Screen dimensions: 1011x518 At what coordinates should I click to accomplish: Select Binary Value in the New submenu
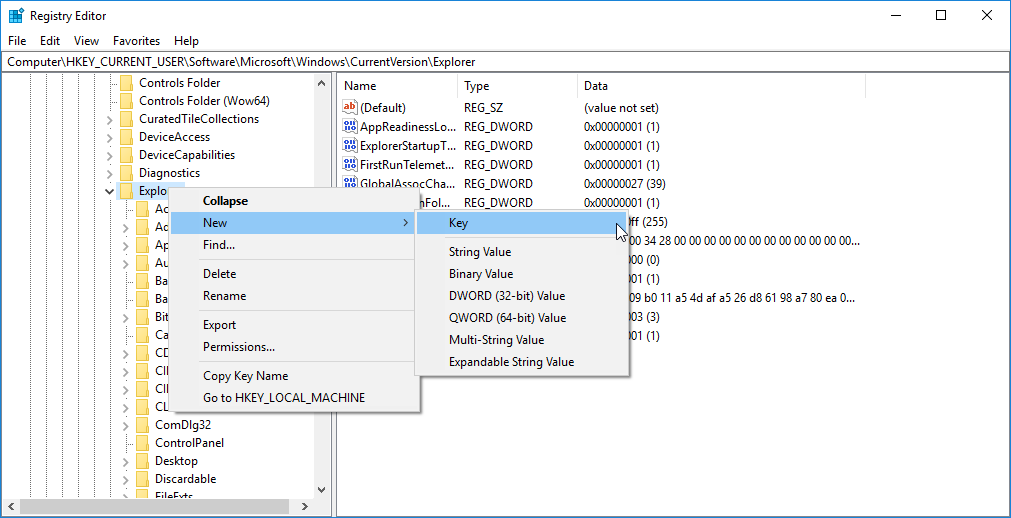521,274
